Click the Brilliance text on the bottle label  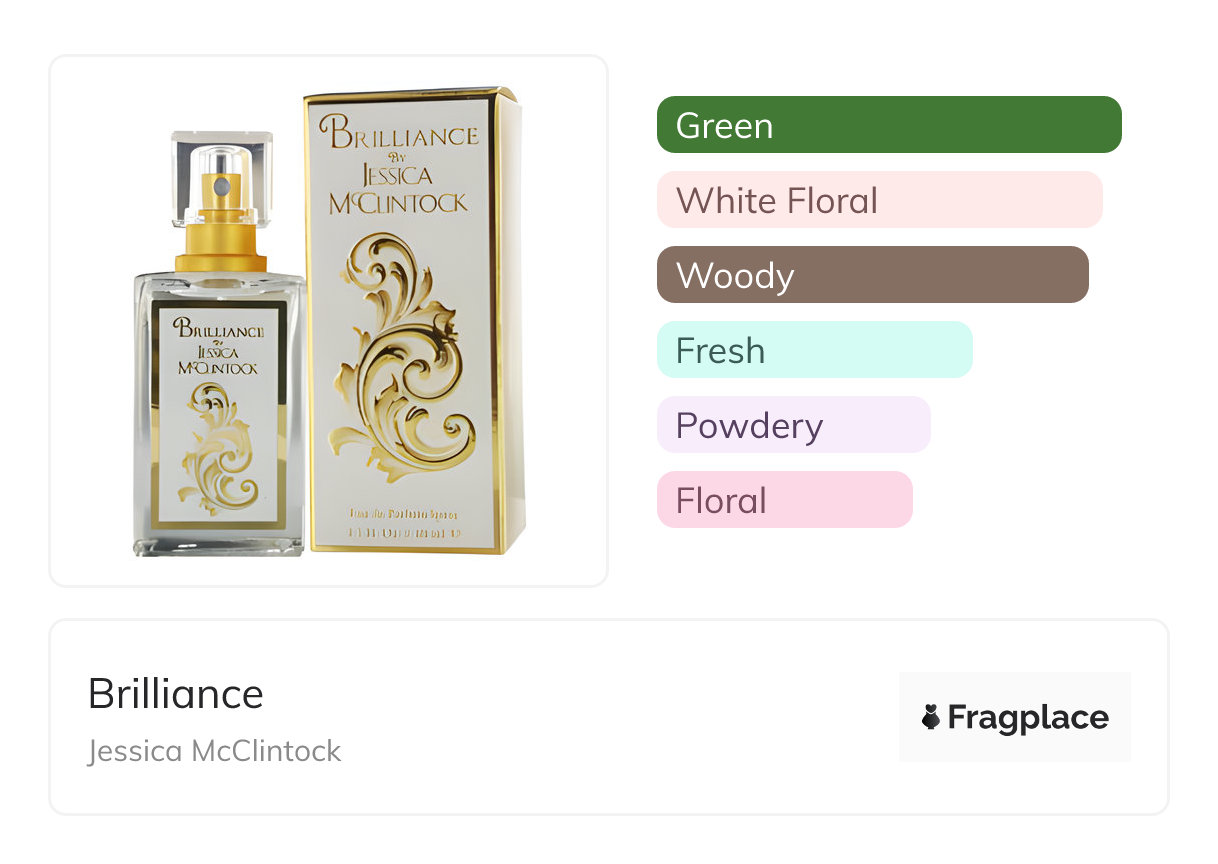click(x=219, y=328)
